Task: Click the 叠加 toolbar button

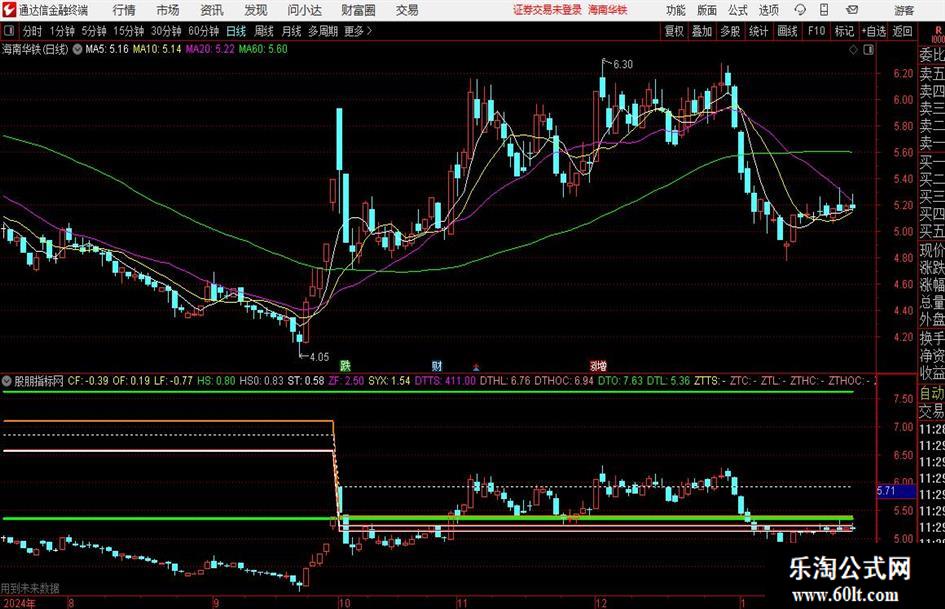Action: (x=702, y=31)
